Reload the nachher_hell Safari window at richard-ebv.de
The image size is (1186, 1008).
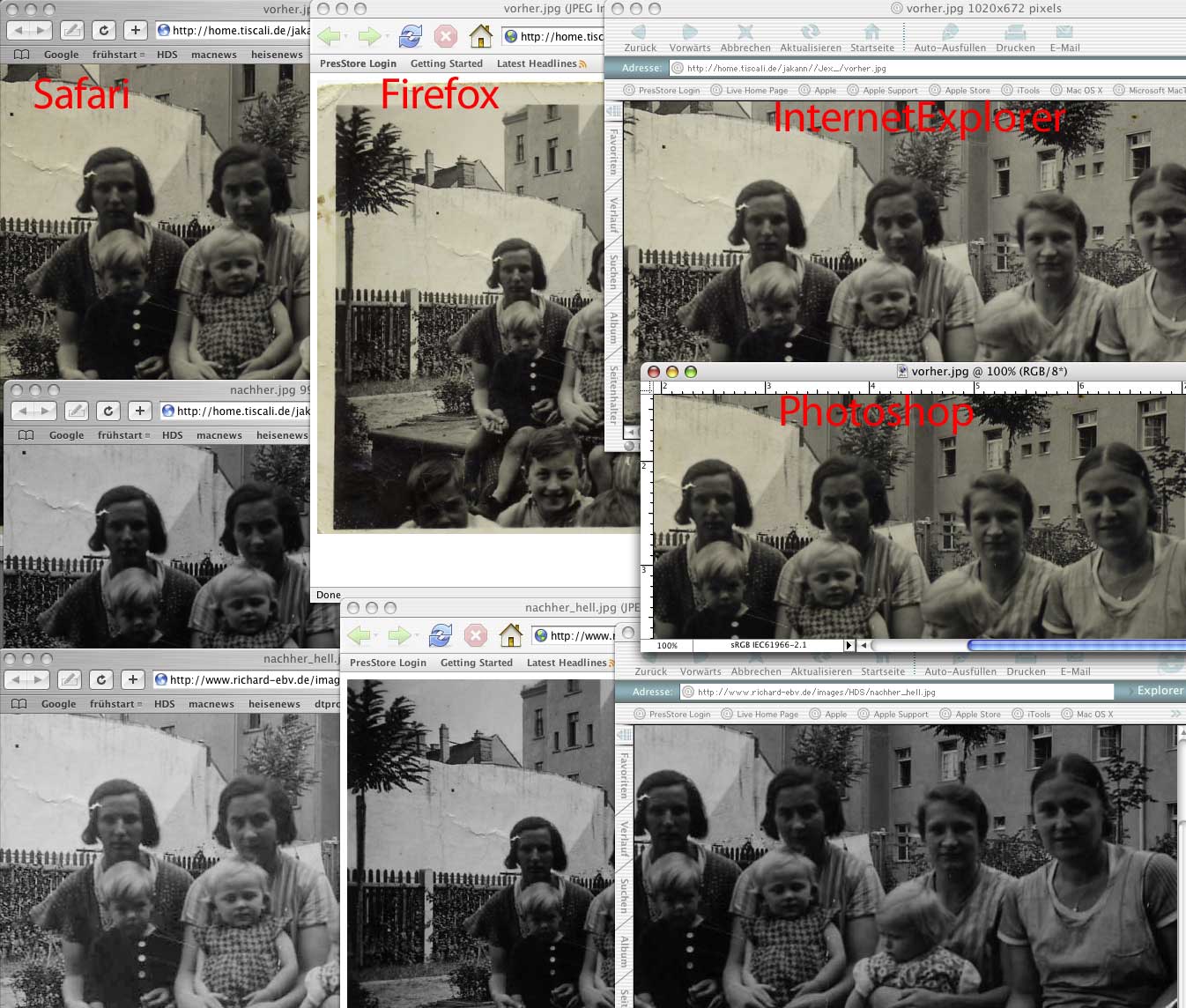tap(100, 679)
